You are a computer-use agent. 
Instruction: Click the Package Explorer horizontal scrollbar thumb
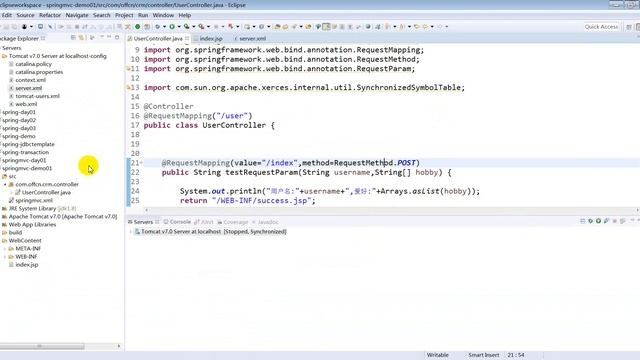tap(42, 346)
